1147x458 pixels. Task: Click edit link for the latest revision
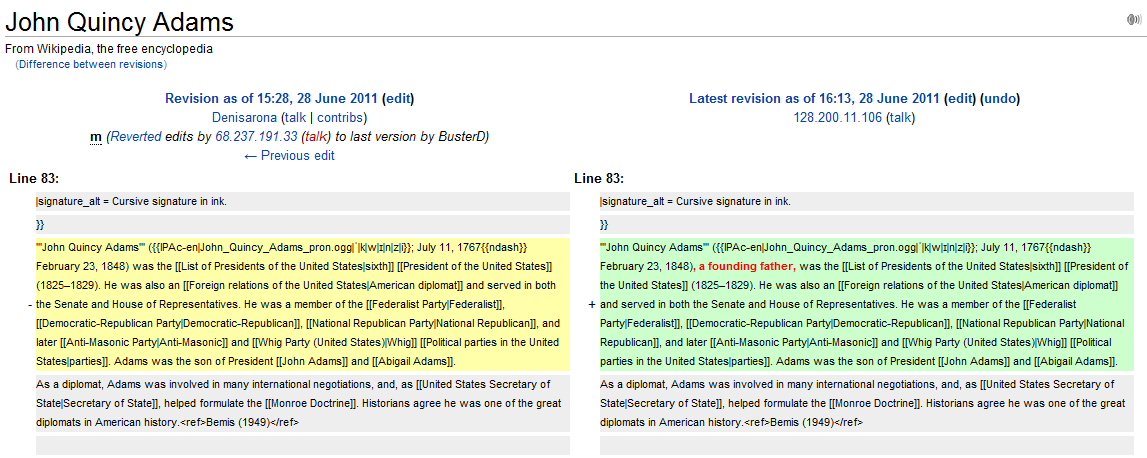pyautogui.click(x=960, y=99)
